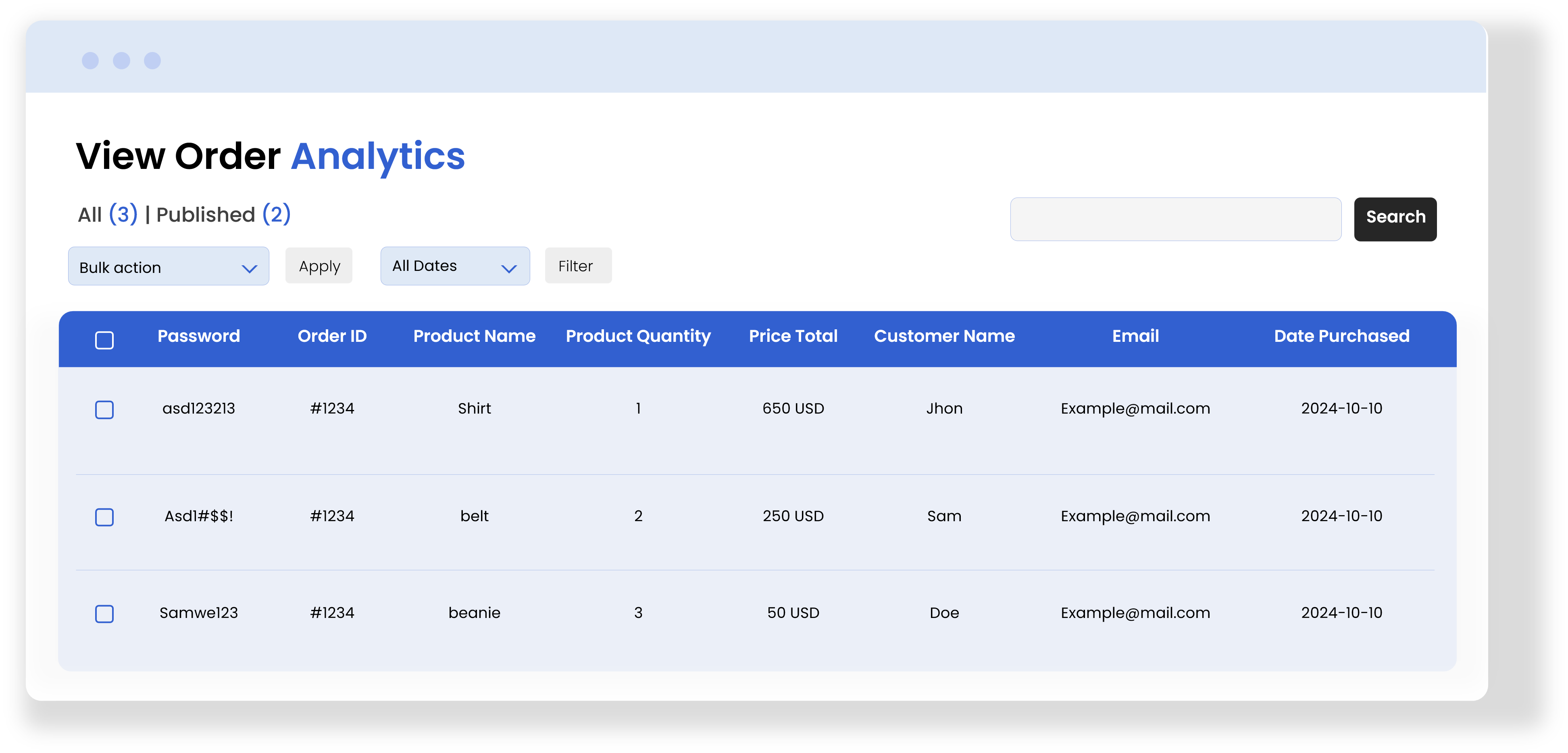Tick the checkbox for the Shirt order row
This screenshot has height=753, width=1568.
tap(104, 410)
